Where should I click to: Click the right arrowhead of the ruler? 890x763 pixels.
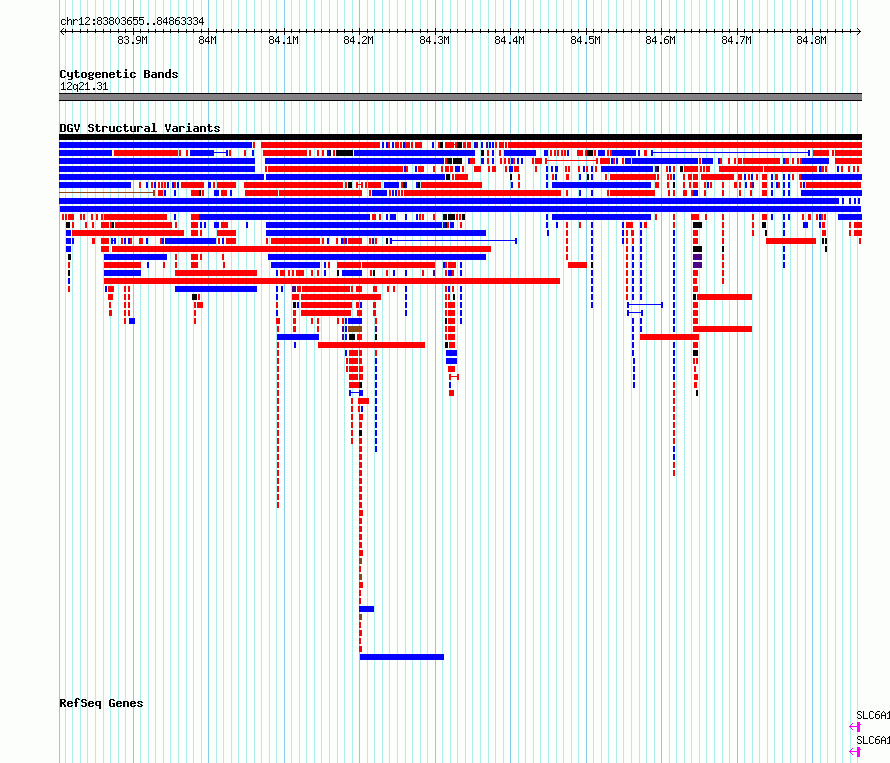point(859,32)
